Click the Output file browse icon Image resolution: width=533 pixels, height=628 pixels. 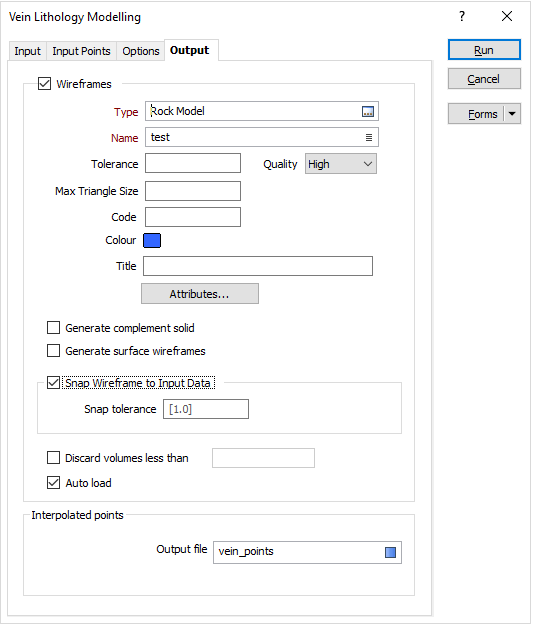tap(391, 553)
